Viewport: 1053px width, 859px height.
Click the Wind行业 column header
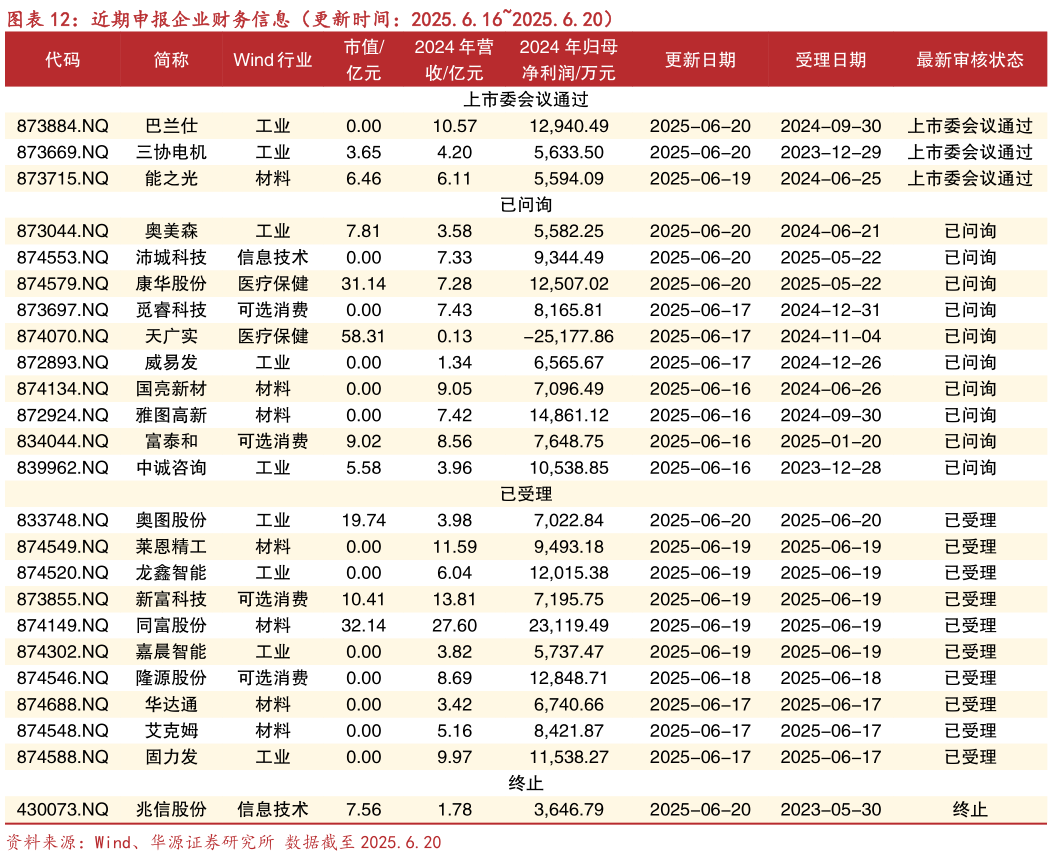[x=272, y=60]
